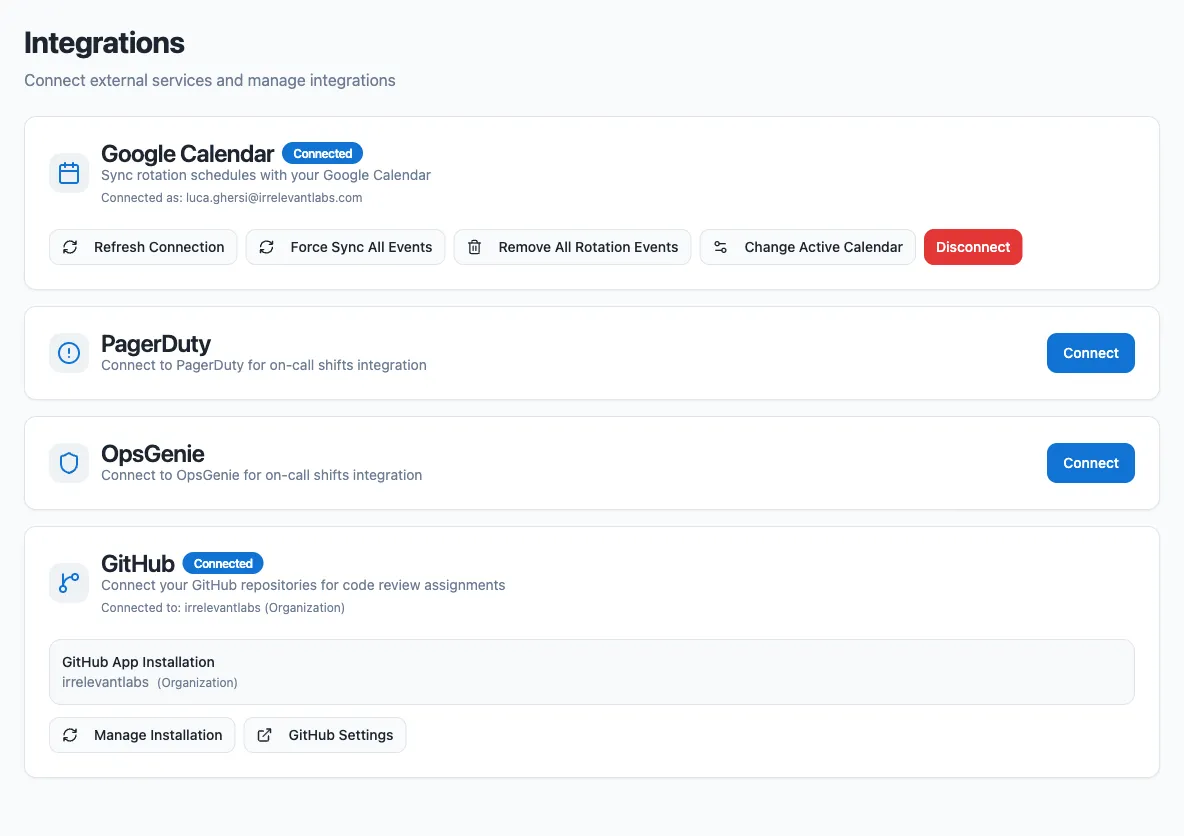1184x836 pixels.
Task: Click the refresh arrows icon in Refresh Connection
Action: [70, 247]
